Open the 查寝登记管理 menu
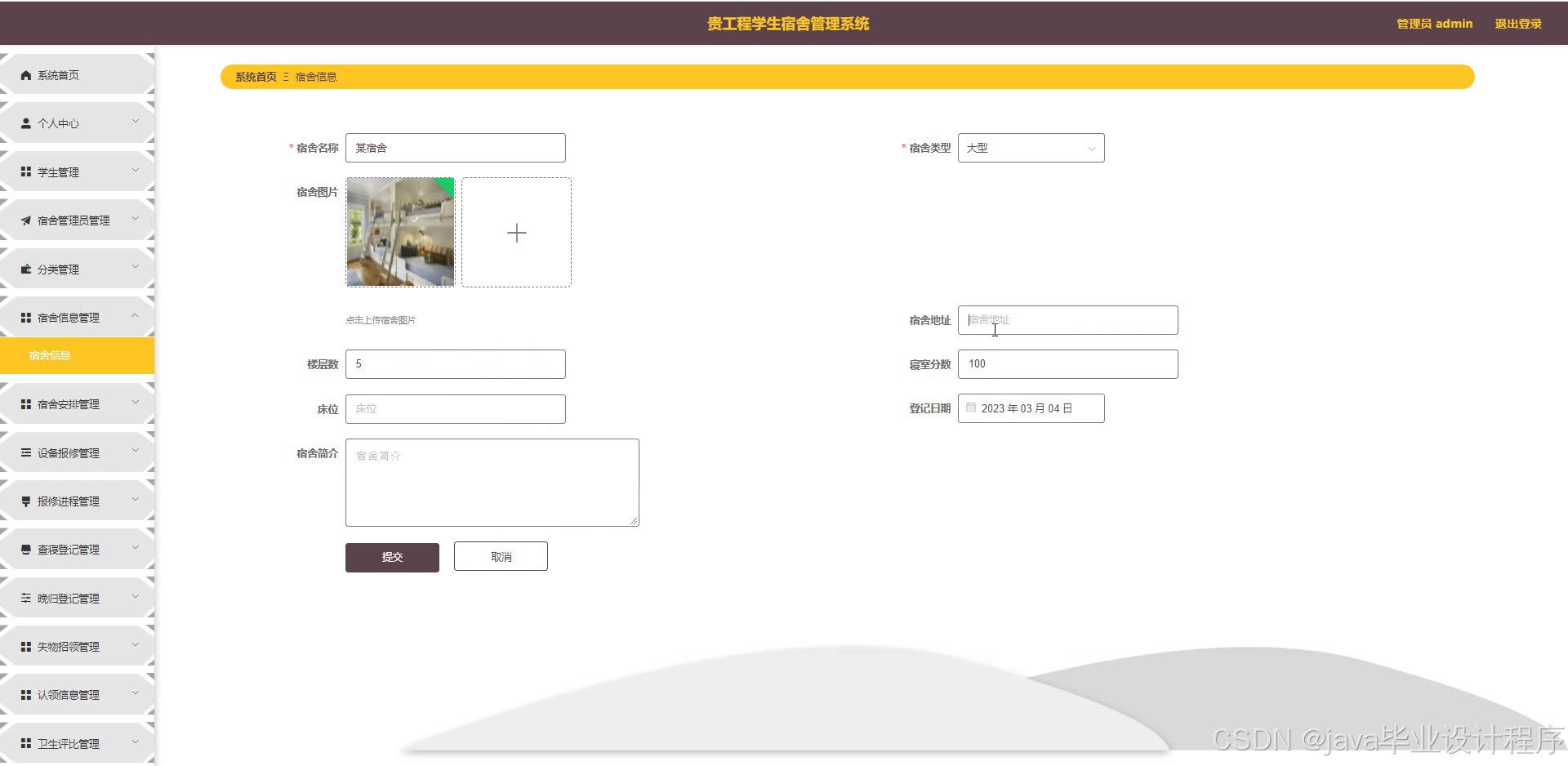The width and height of the screenshot is (1568, 766). (x=77, y=550)
